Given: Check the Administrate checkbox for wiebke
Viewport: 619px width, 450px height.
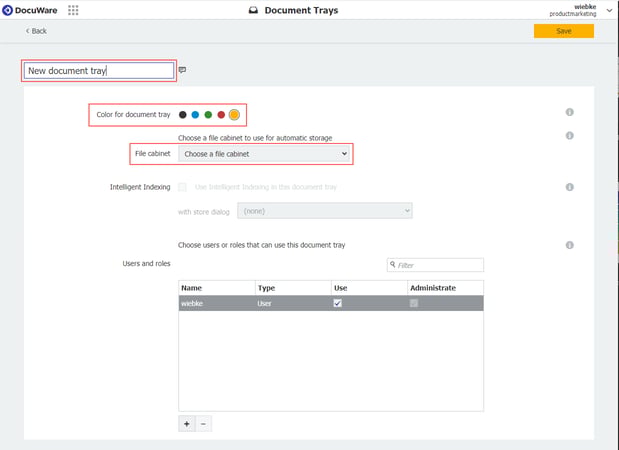Looking at the screenshot, I should (x=414, y=304).
